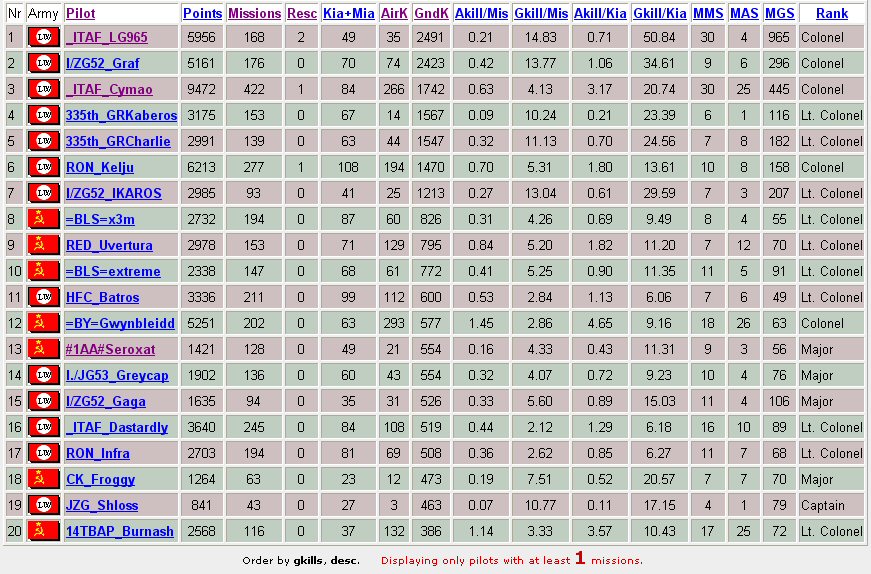This screenshot has width=871, height=574.
Task: Sort by the MGS column header
Action: 779,13
